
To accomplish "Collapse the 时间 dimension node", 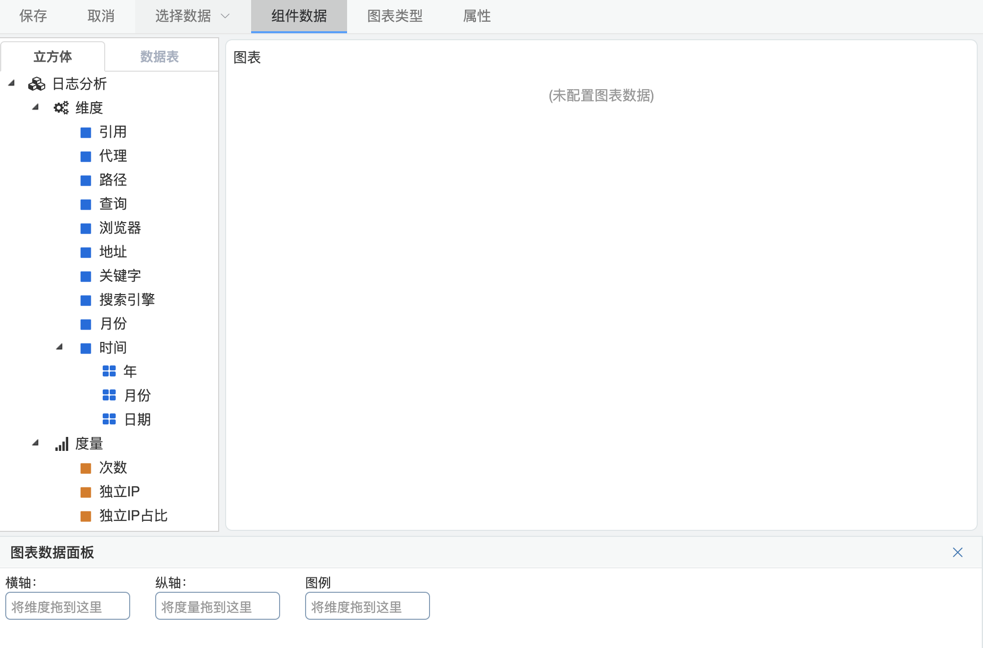I will [60, 347].
